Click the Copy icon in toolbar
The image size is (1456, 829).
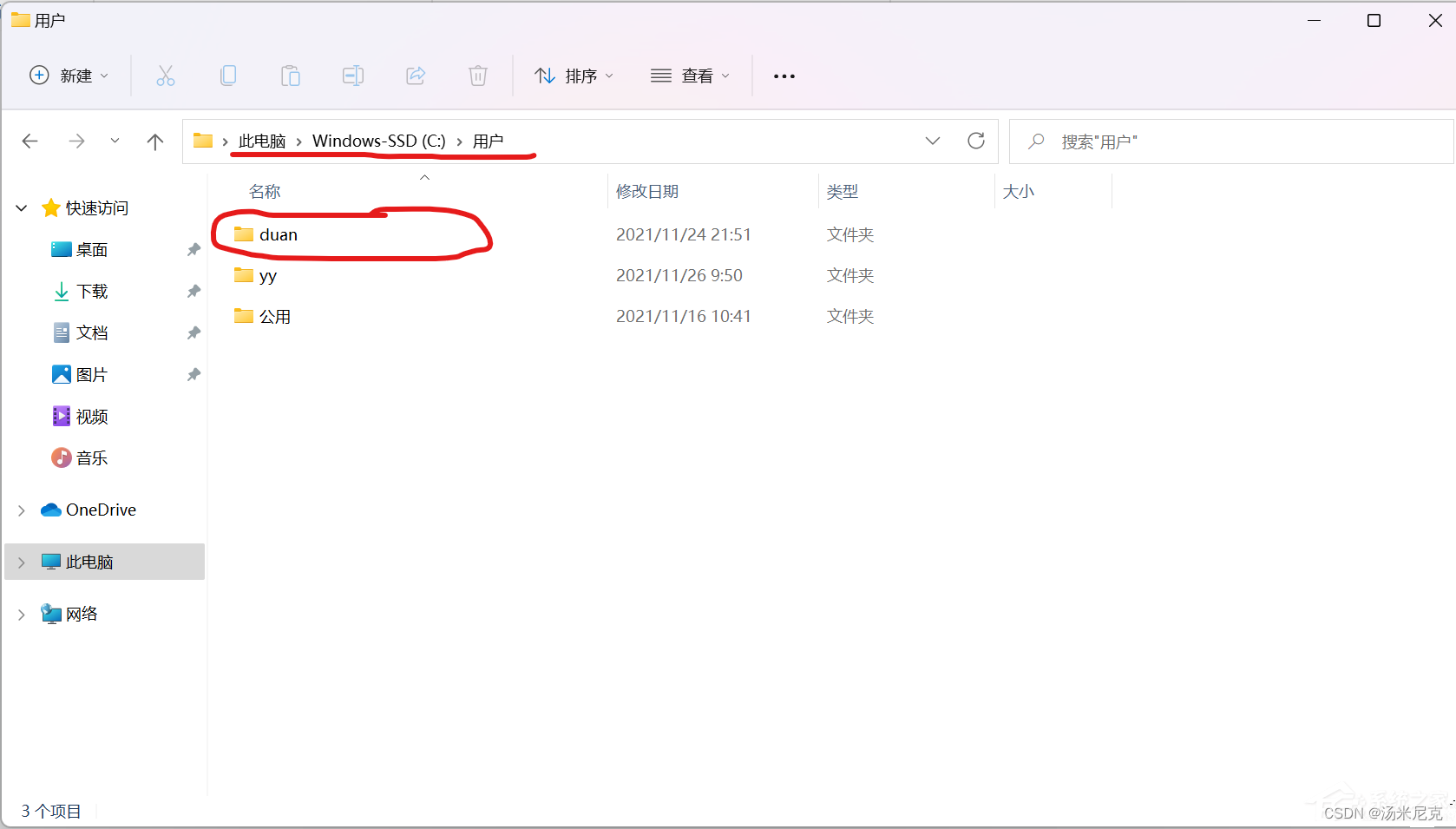(228, 76)
